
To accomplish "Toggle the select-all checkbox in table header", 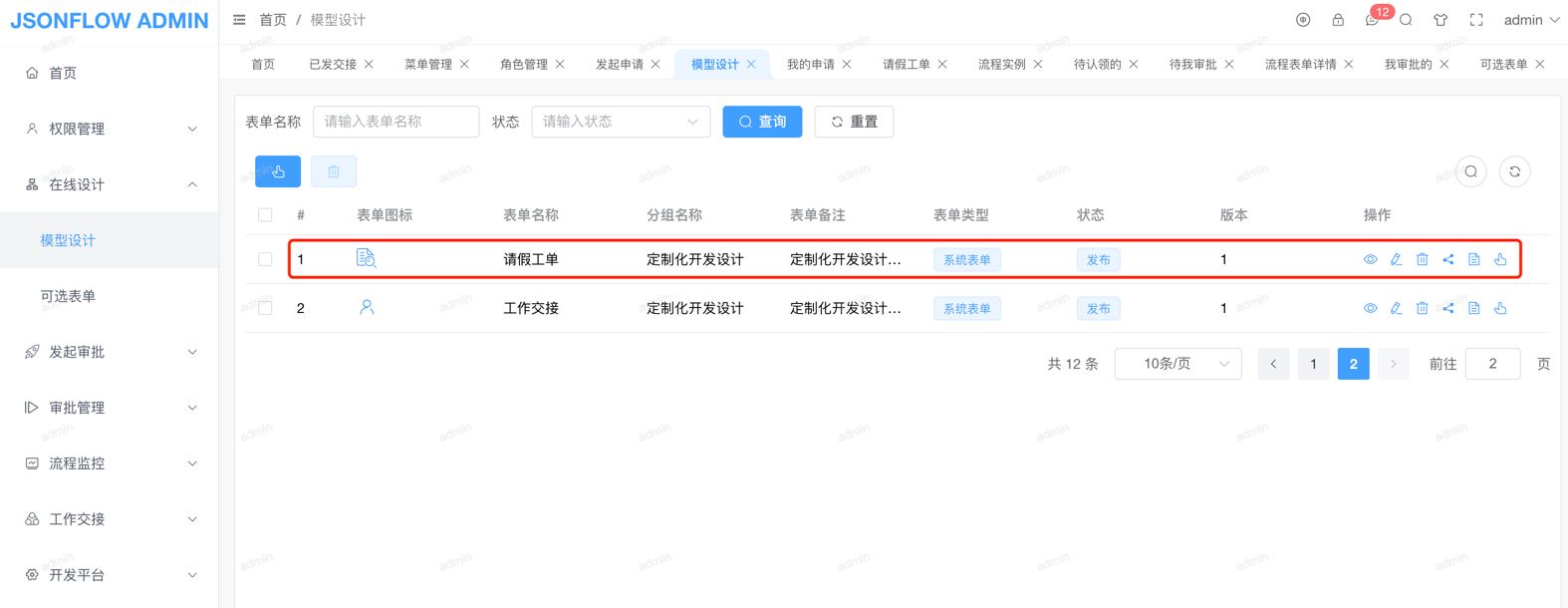I will pos(265,215).
